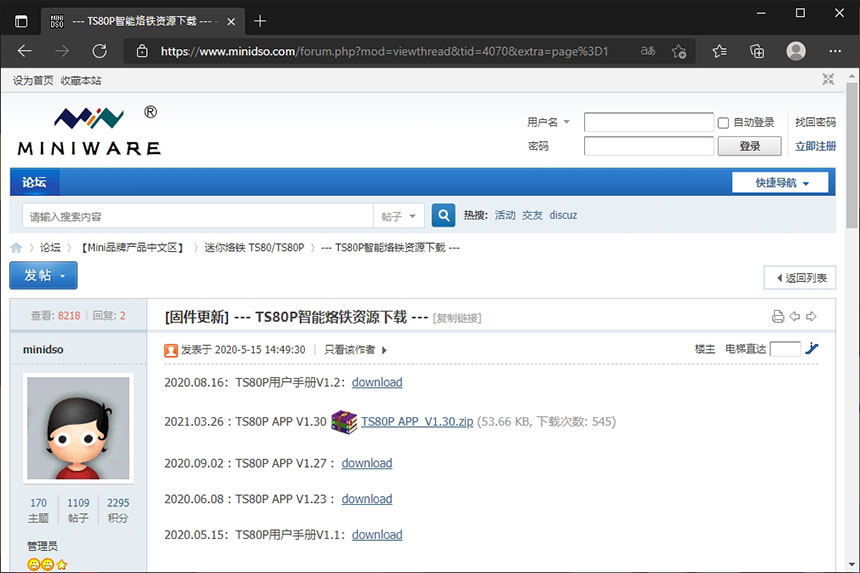Click the browser Forward arrow
This screenshot has width=860, height=573.
pos(62,52)
